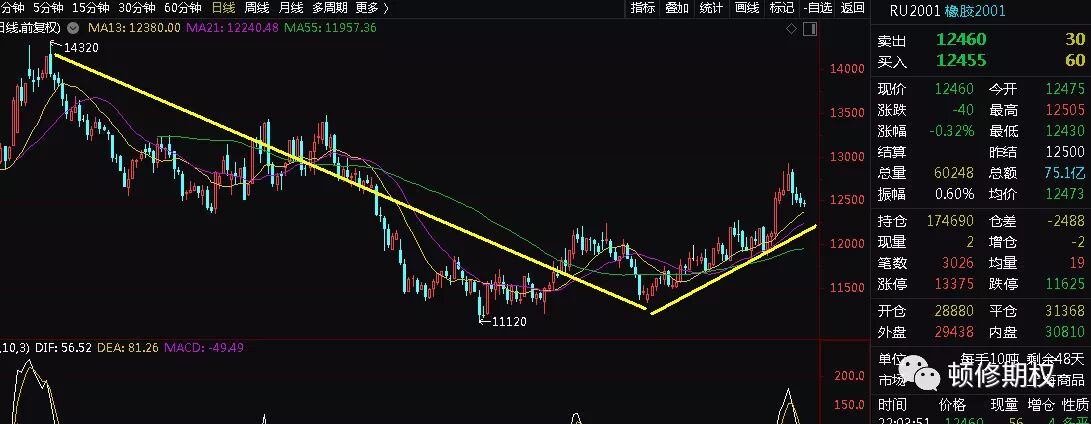Activate the 画线 line drawing tool
The height and width of the screenshot is (424, 1091).
[747, 8]
